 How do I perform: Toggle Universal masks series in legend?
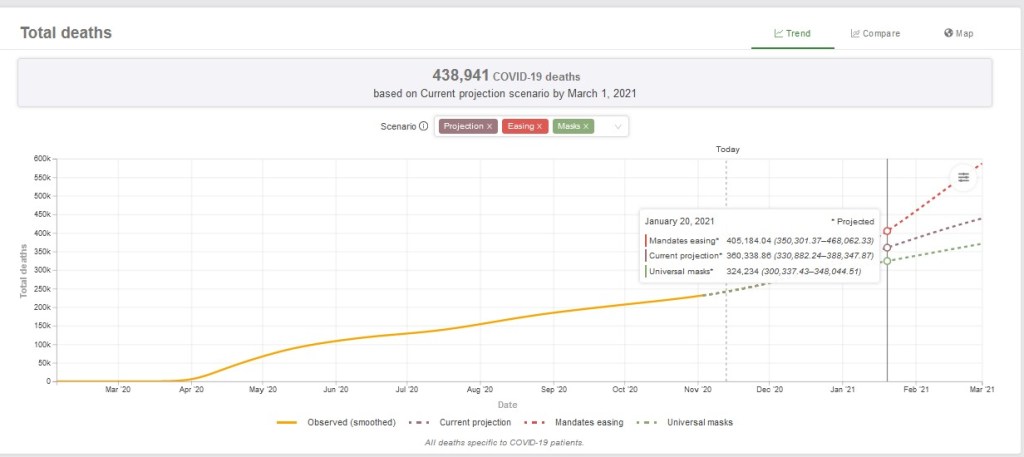[692, 423]
